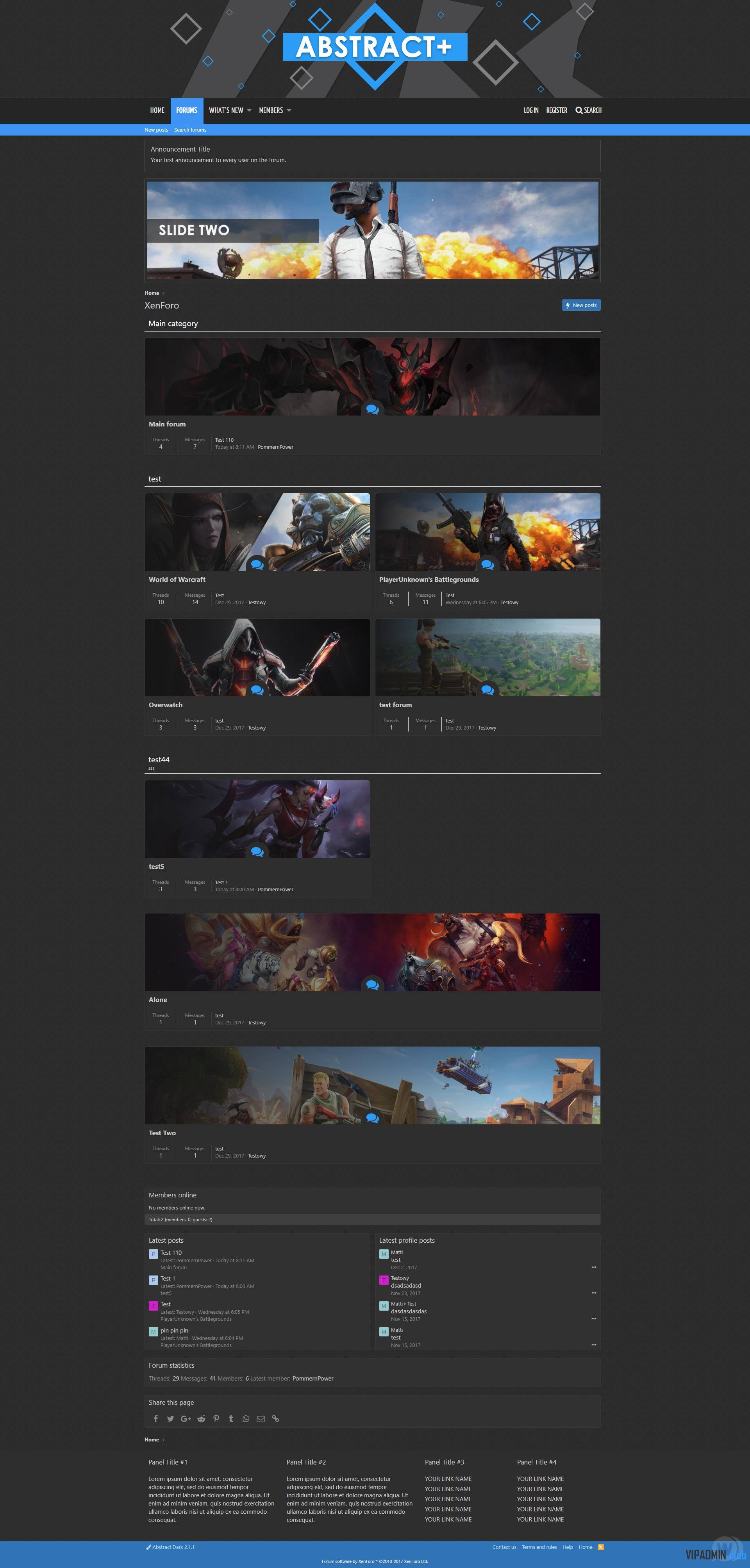Image resolution: width=750 pixels, height=1568 pixels.
Task: Click the Twitter share icon
Action: tap(170, 1418)
